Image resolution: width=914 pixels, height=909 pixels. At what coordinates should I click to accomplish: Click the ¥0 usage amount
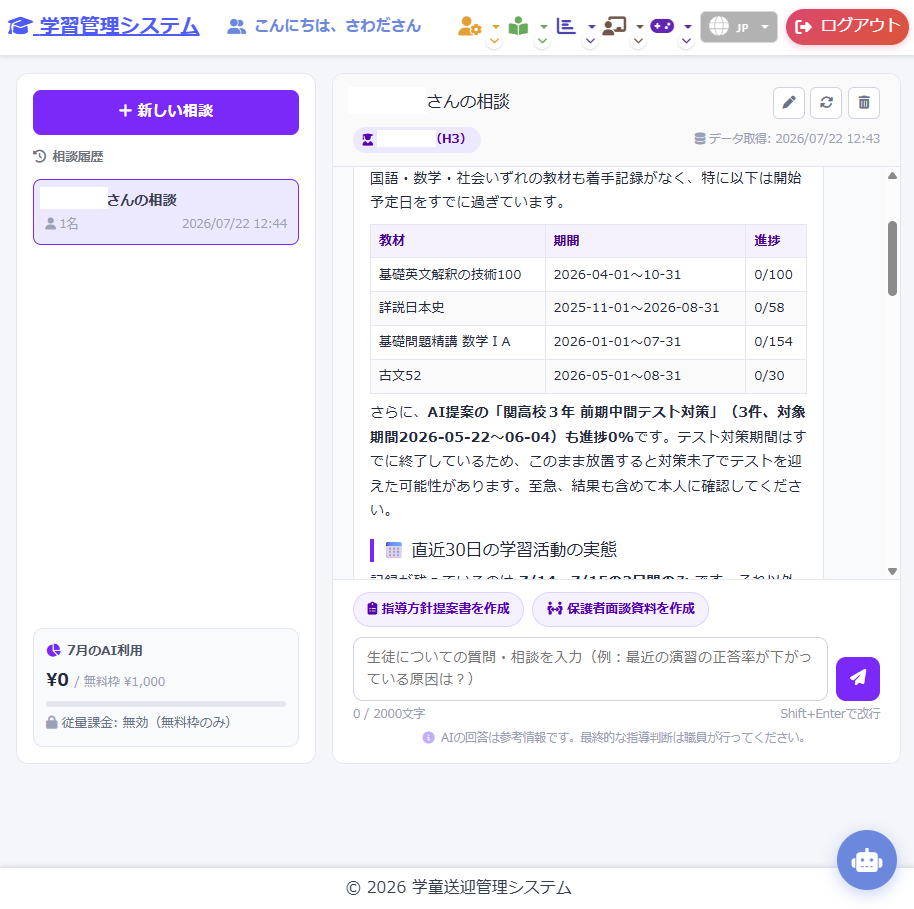[58, 680]
